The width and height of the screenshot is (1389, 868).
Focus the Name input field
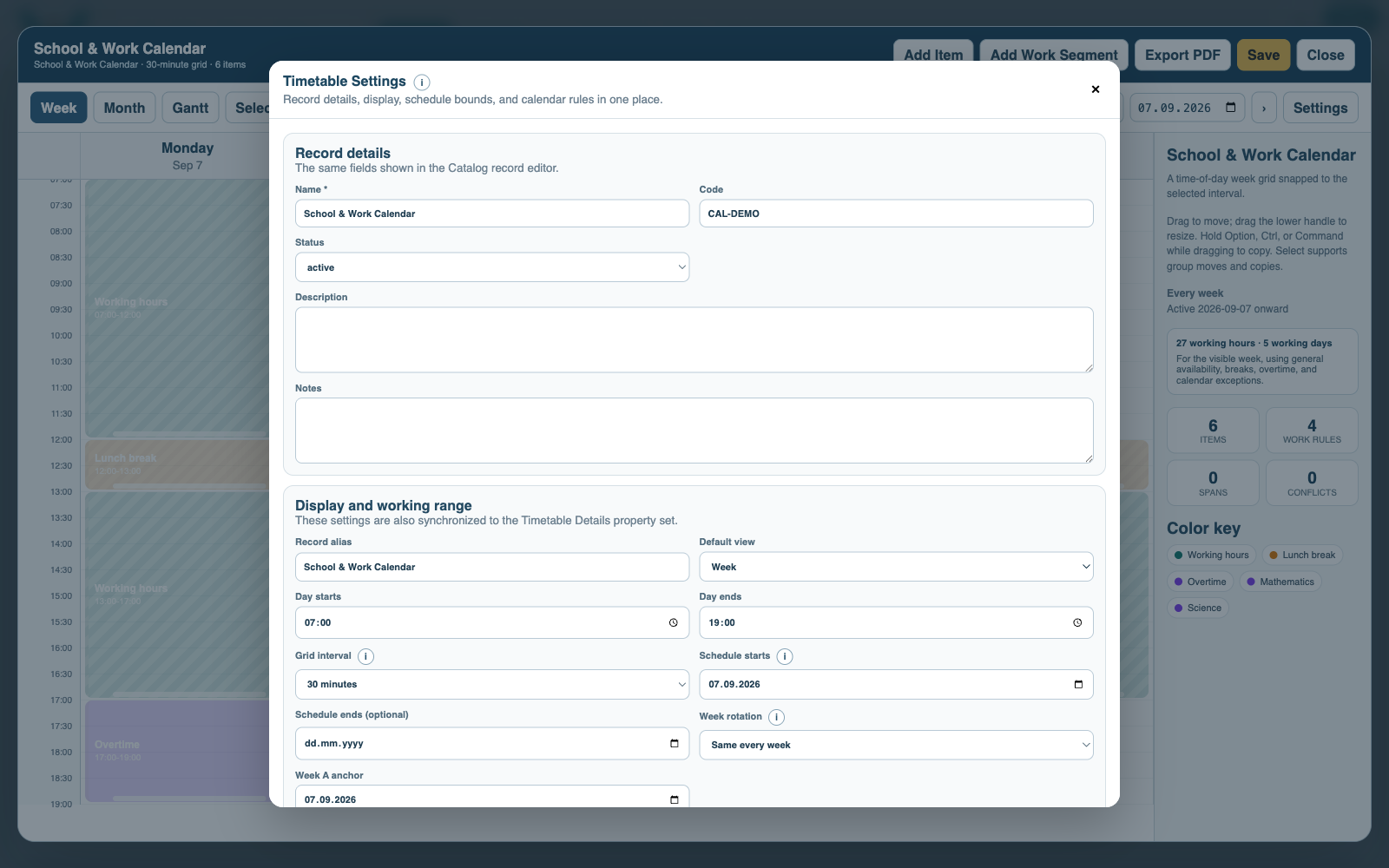pos(492,214)
